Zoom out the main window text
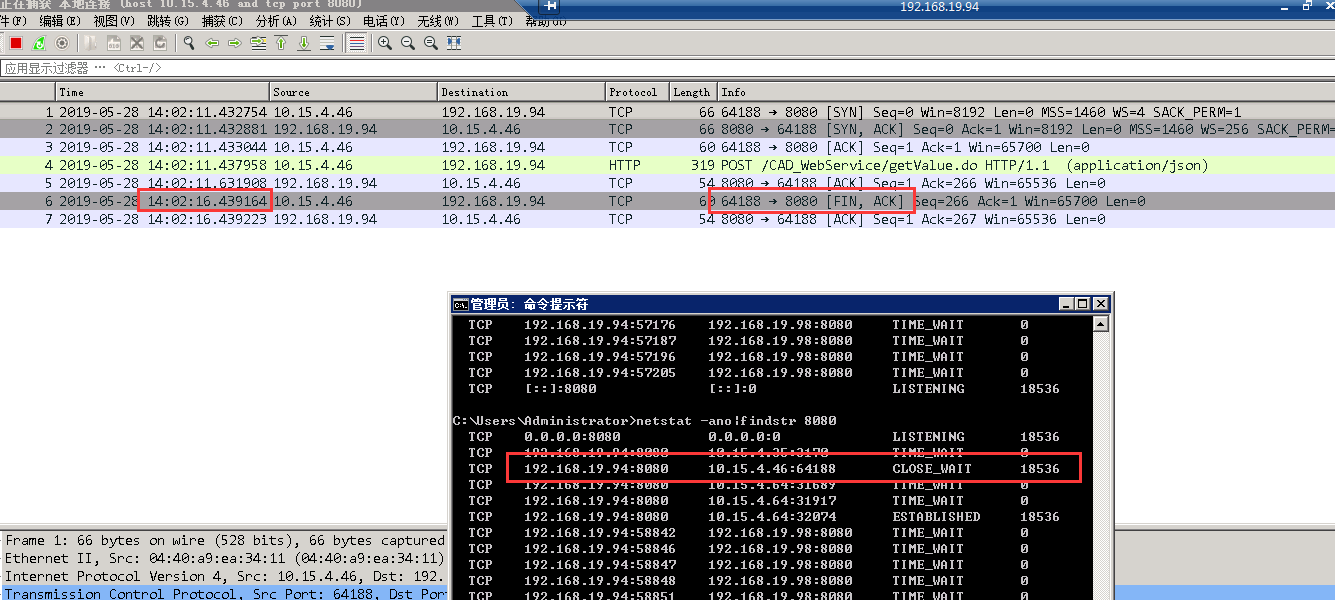 (407, 43)
